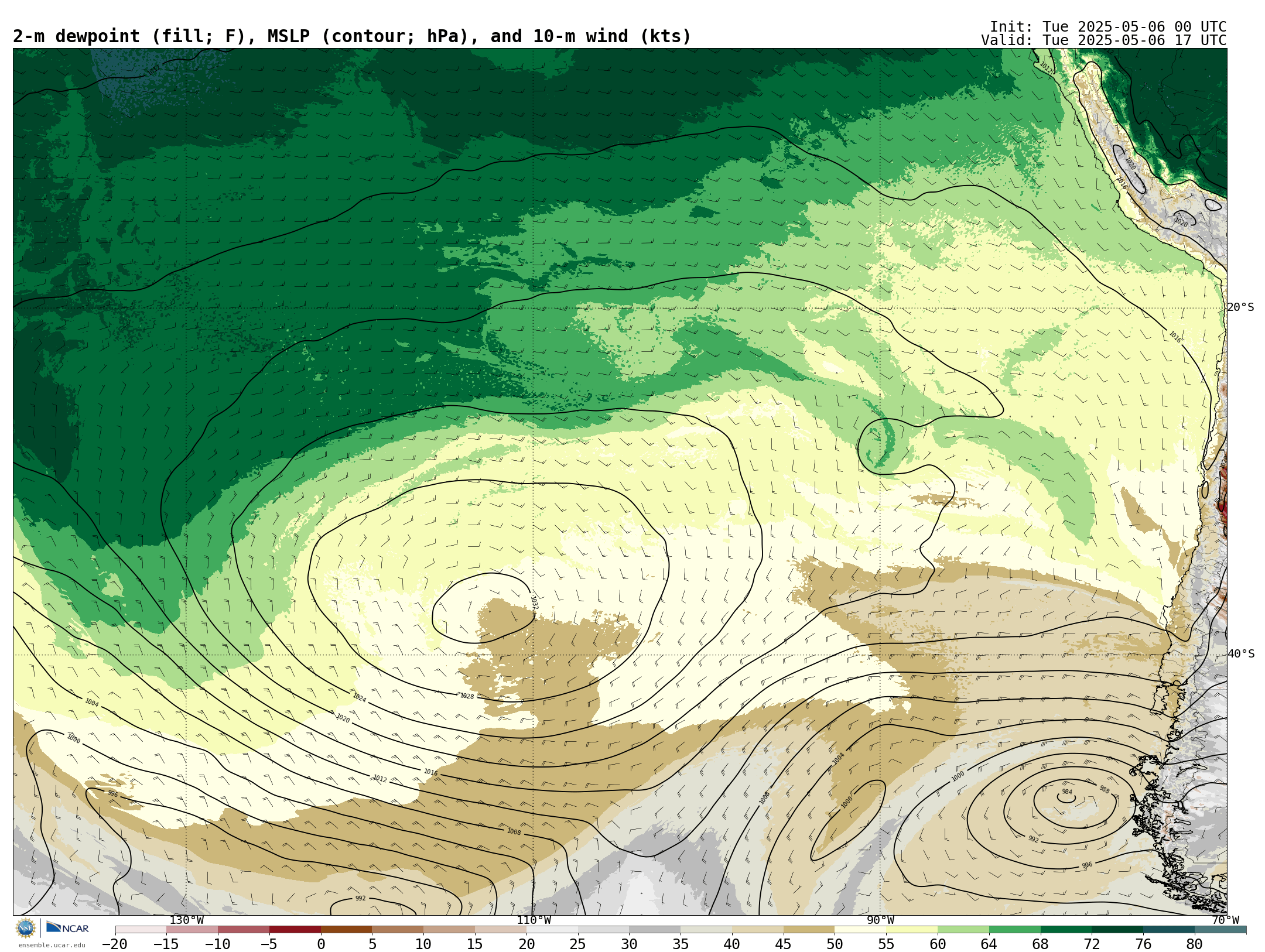1265x952 pixels.
Task: Click the '988' isobar contour label
Action: click(1104, 789)
